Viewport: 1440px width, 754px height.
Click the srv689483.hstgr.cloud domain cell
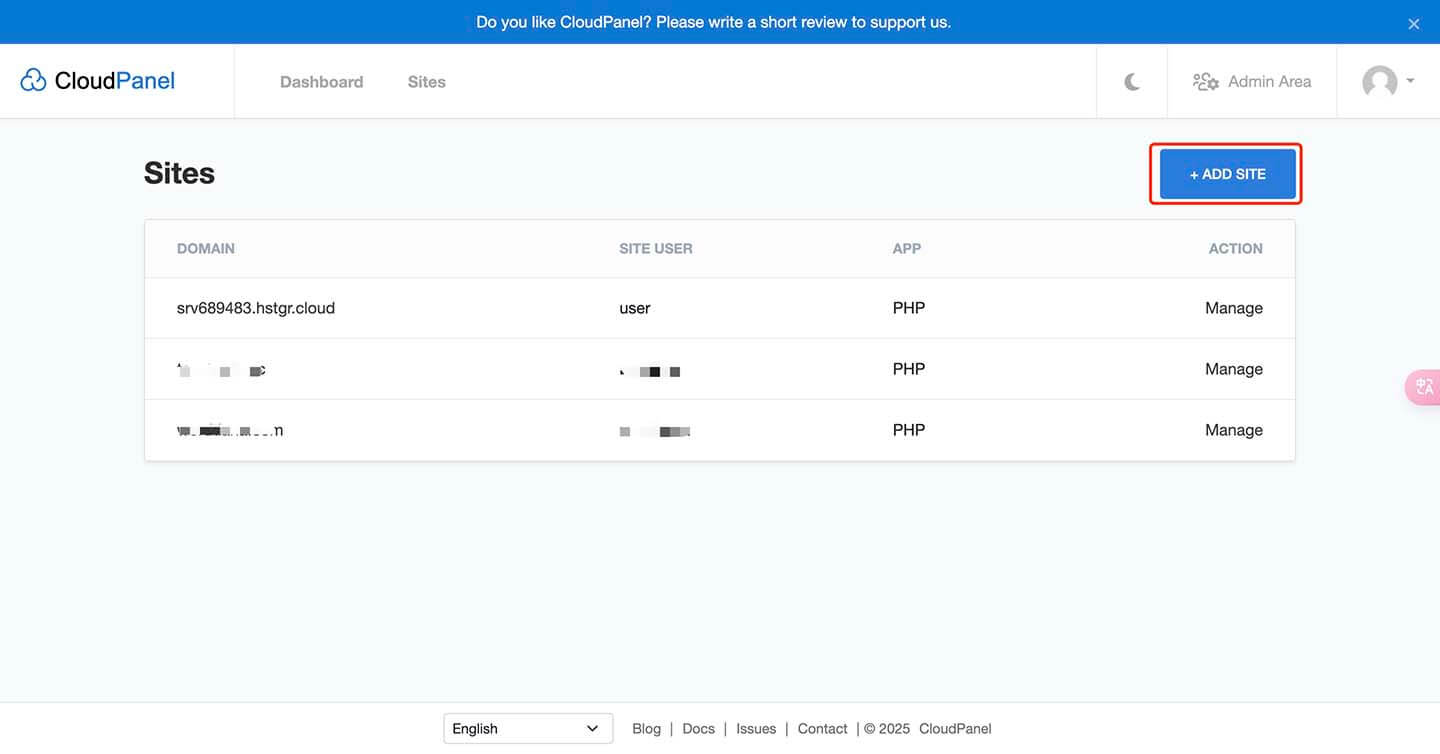pos(256,308)
